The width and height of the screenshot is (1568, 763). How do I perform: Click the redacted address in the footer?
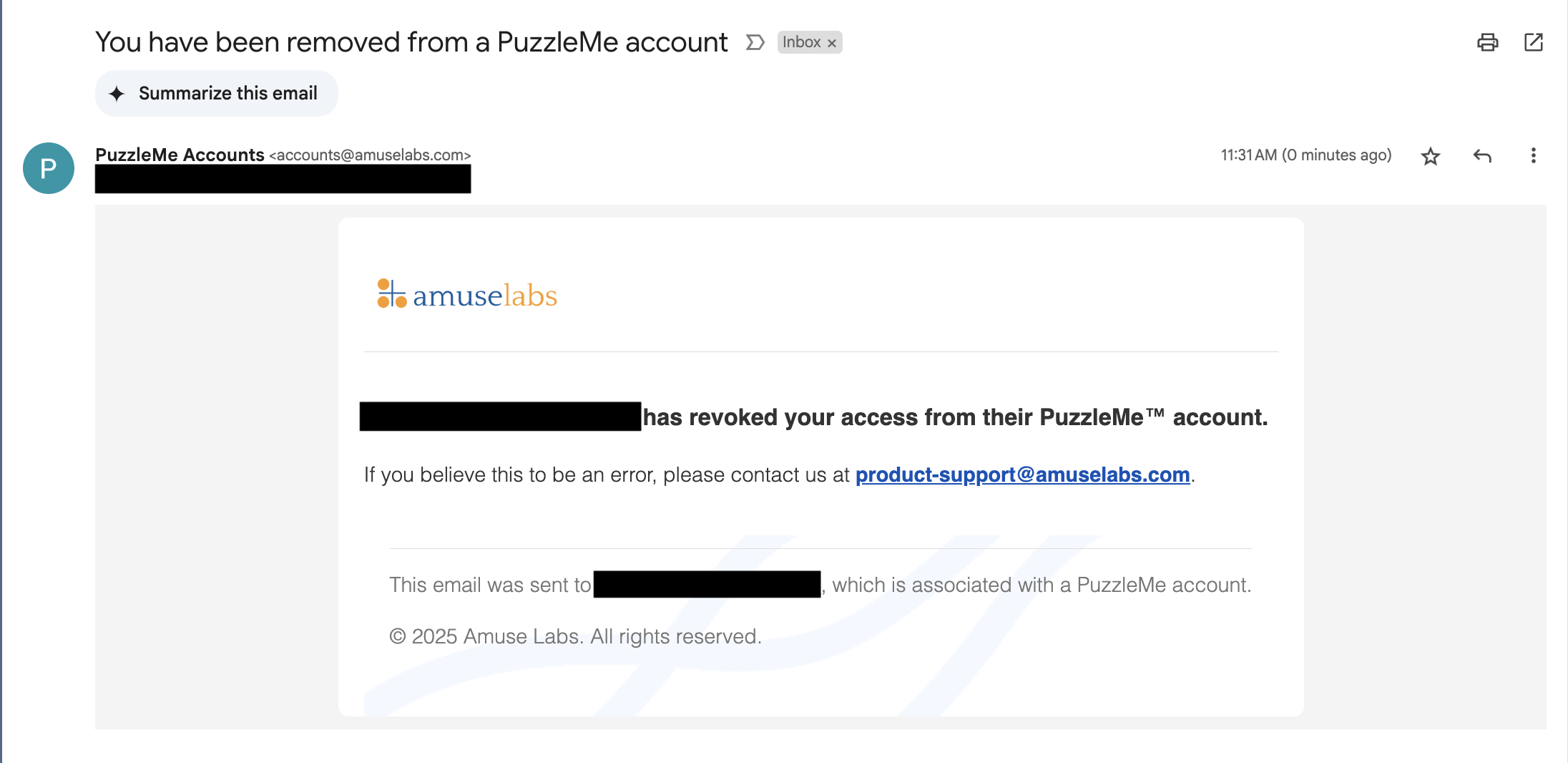pos(707,584)
